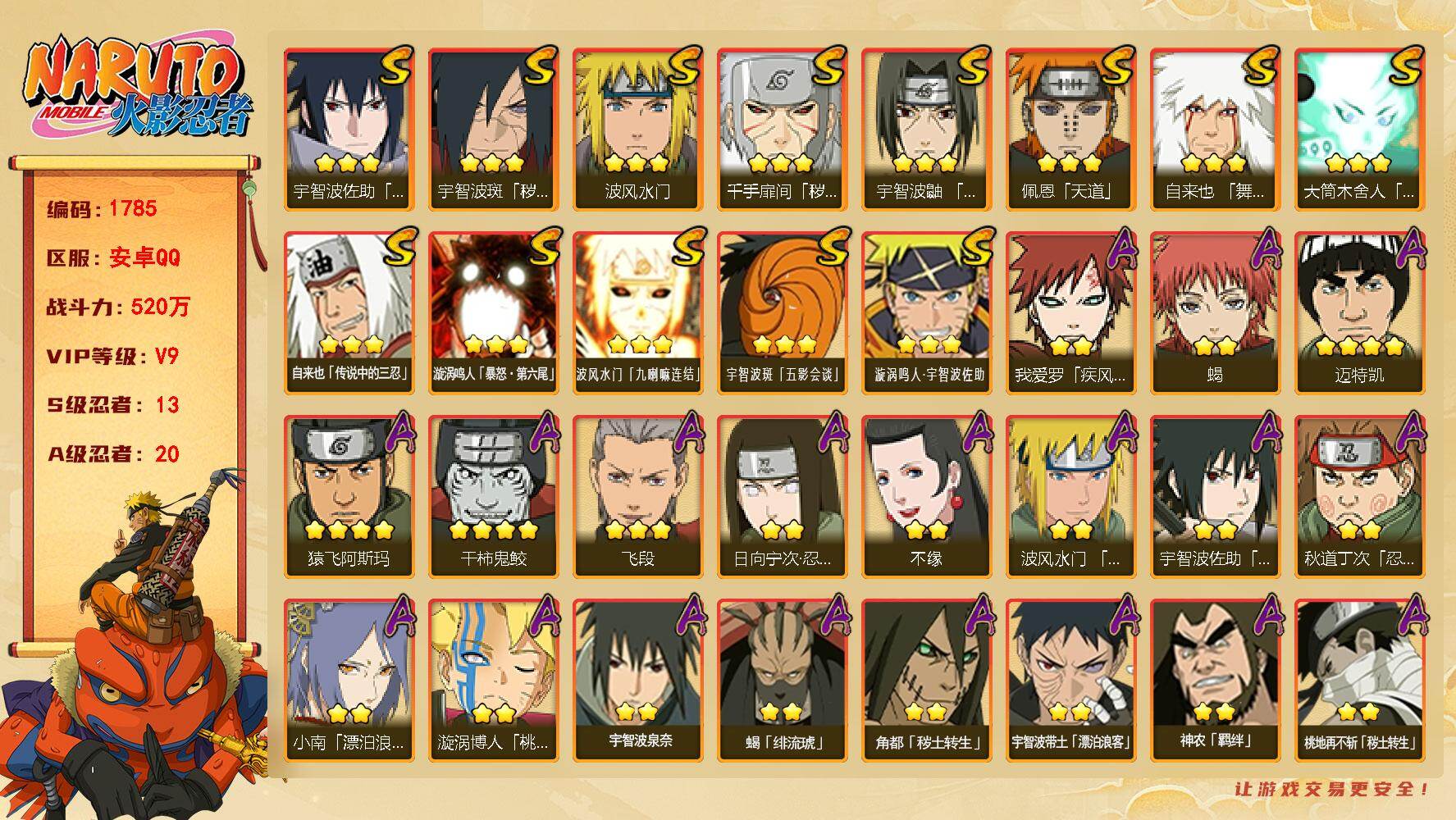Select the 神农「羁绊」 ninja card
The image size is (1456, 820).
(x=1215, y=680)
